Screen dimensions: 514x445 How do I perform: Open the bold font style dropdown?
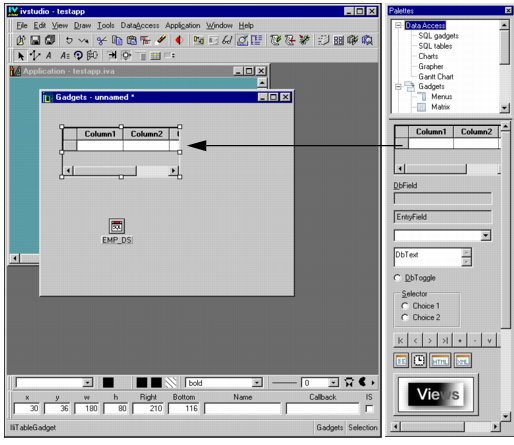pyautogui.click(x=257, y=383)
